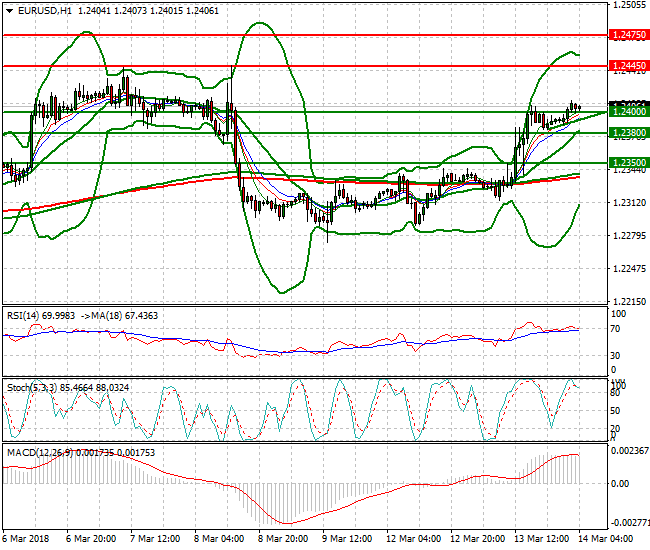Click the green 1.24000 price level tag
The width and height of the screenshot is (650, 550).
(x=630, y=112)
